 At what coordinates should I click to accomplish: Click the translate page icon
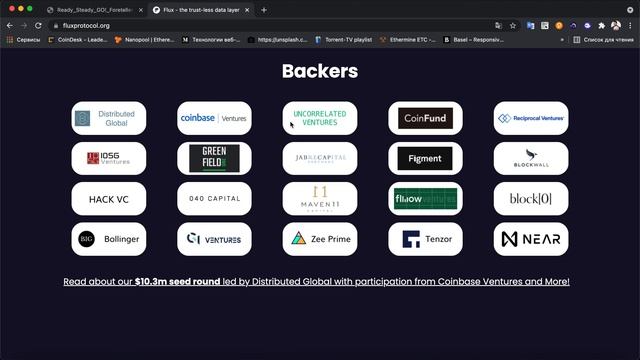[x=498, y=25]
